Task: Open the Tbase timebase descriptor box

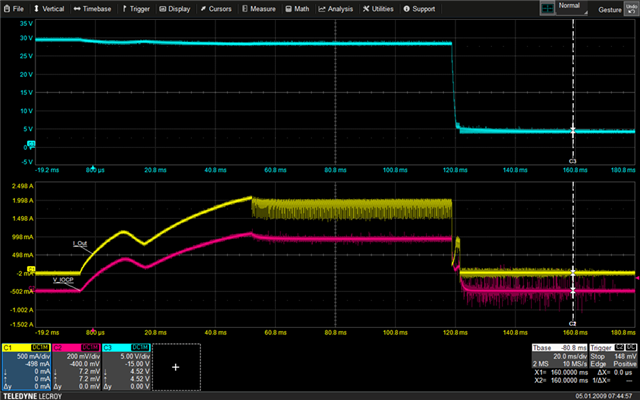Action: [559, 356]
